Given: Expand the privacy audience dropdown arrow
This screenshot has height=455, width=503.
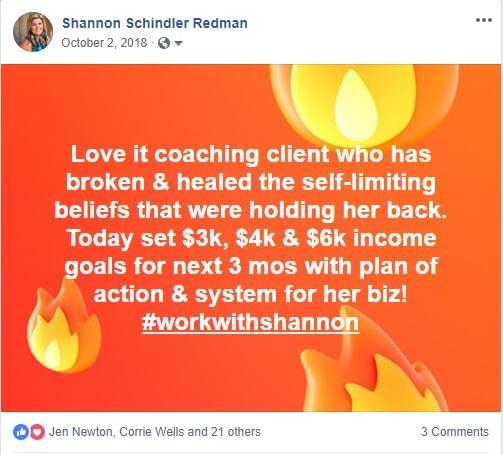Looking at the screenshot, I should pyautogui.click(x=179, y=43).
